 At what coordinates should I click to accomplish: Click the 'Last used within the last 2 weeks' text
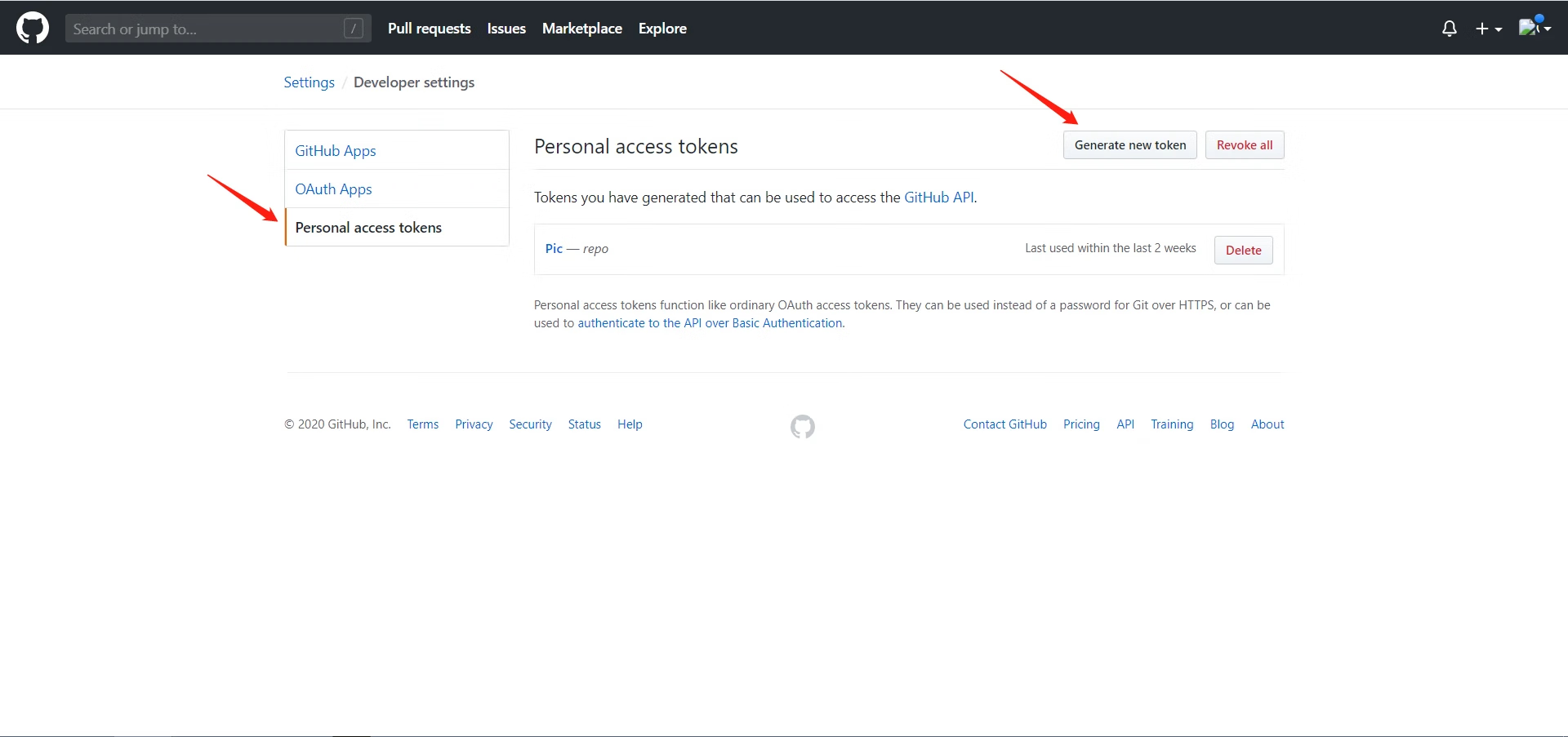point(1111,248)
